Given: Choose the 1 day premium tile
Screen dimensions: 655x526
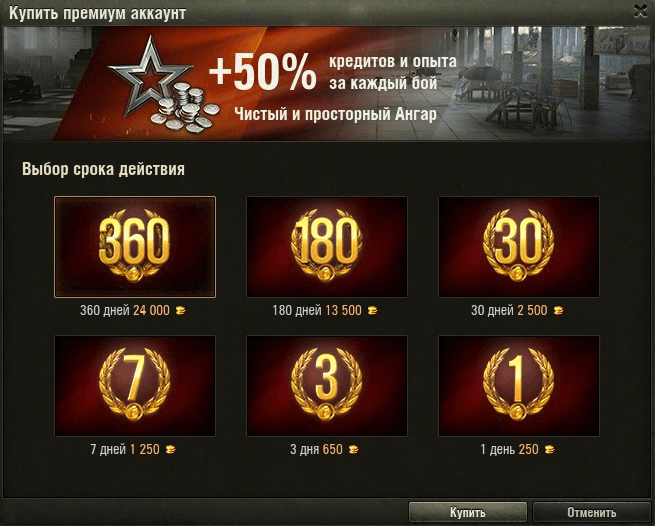Looking at the screenshot, I should point(518,386).
